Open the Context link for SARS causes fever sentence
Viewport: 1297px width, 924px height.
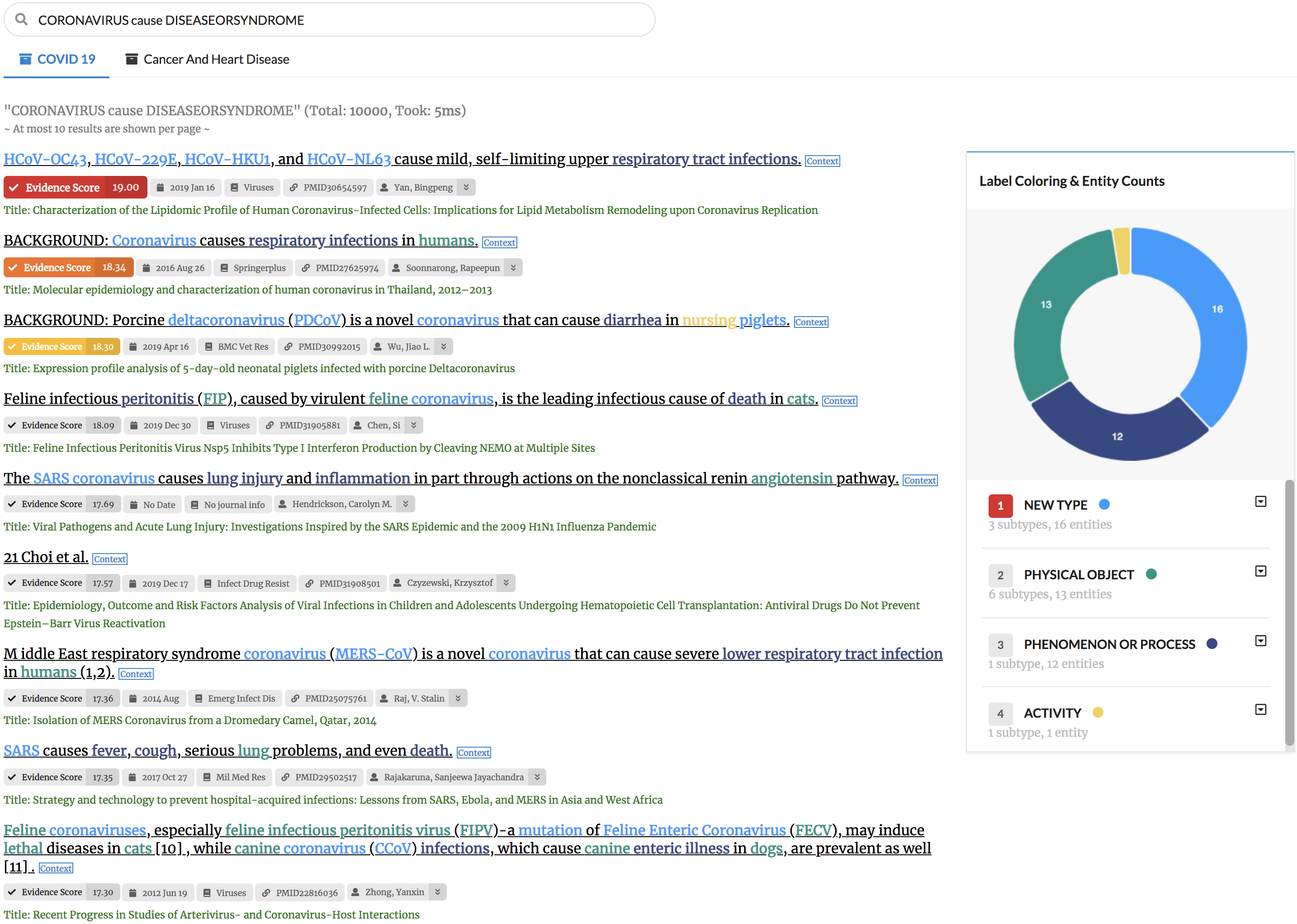pos(473,753)
